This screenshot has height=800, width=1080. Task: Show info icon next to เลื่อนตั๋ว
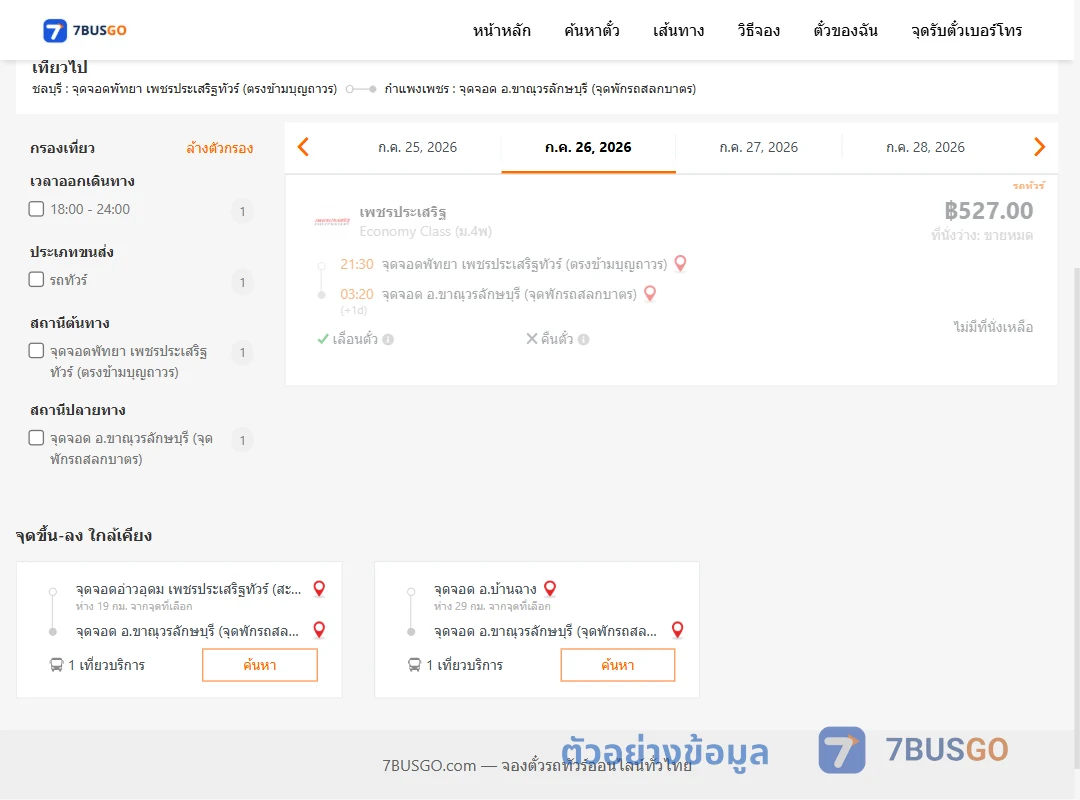388,339
